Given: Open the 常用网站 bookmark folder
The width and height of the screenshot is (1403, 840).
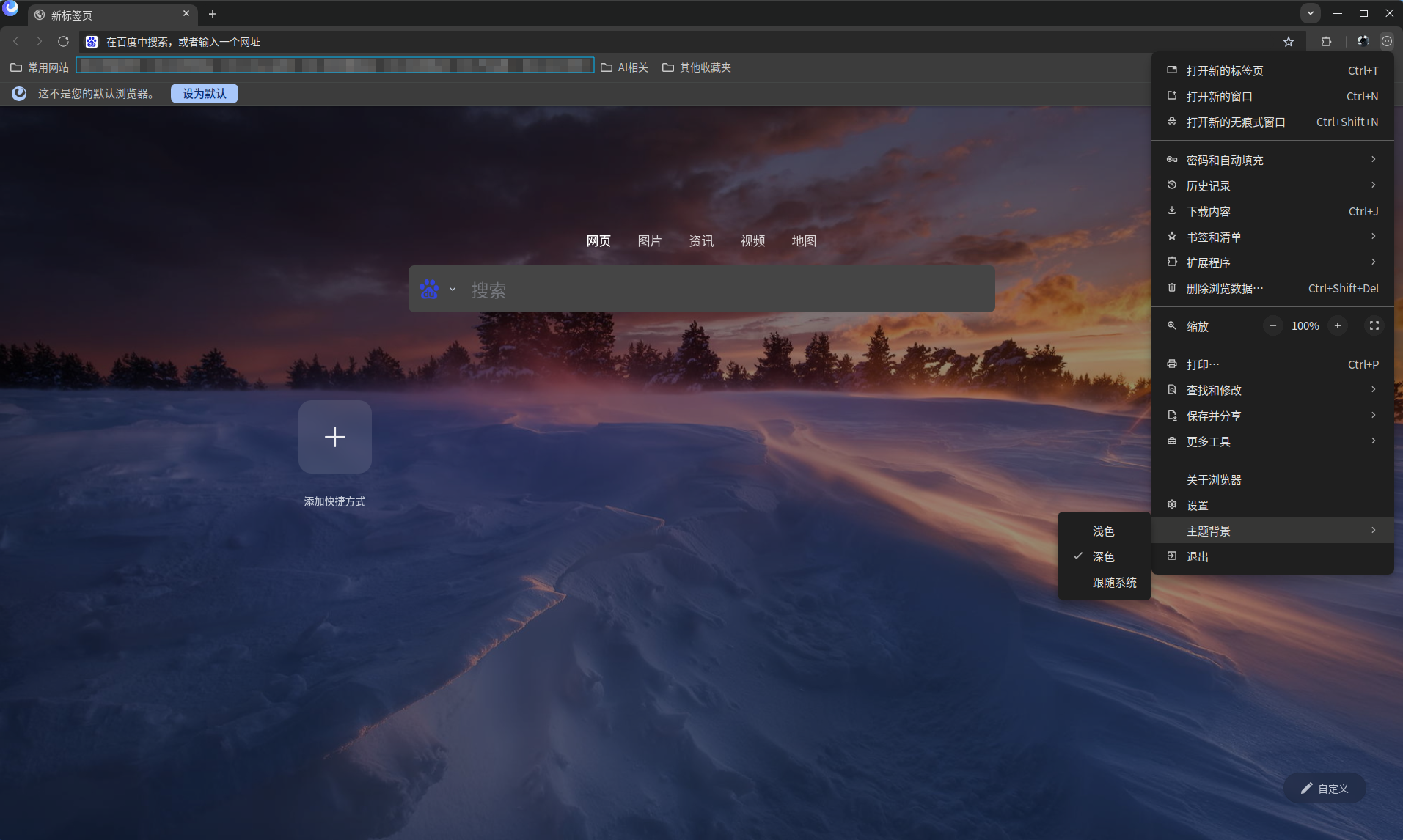Looking at the screenshot, I should tap(40, 67).
